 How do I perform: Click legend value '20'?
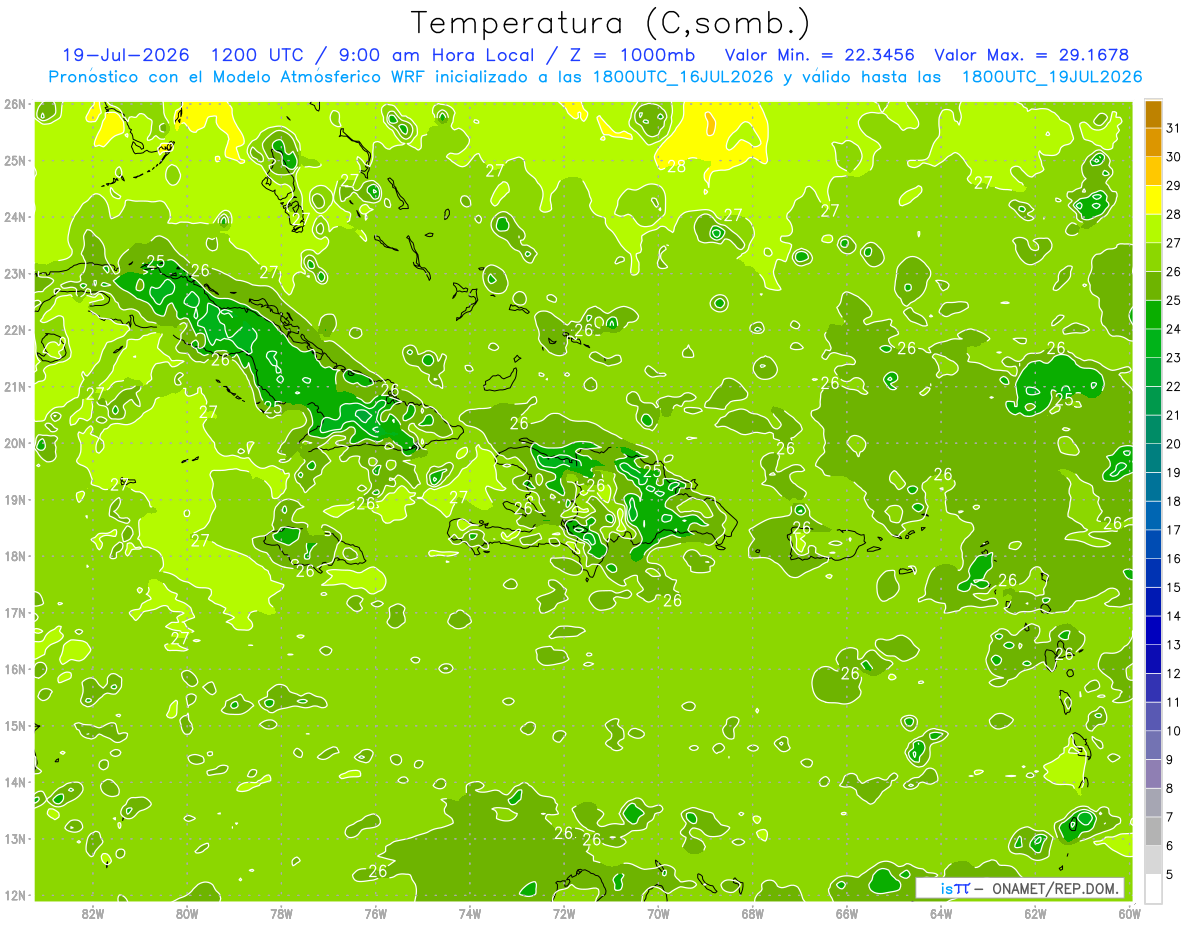pyautogui.click(x=1173, y=444)
